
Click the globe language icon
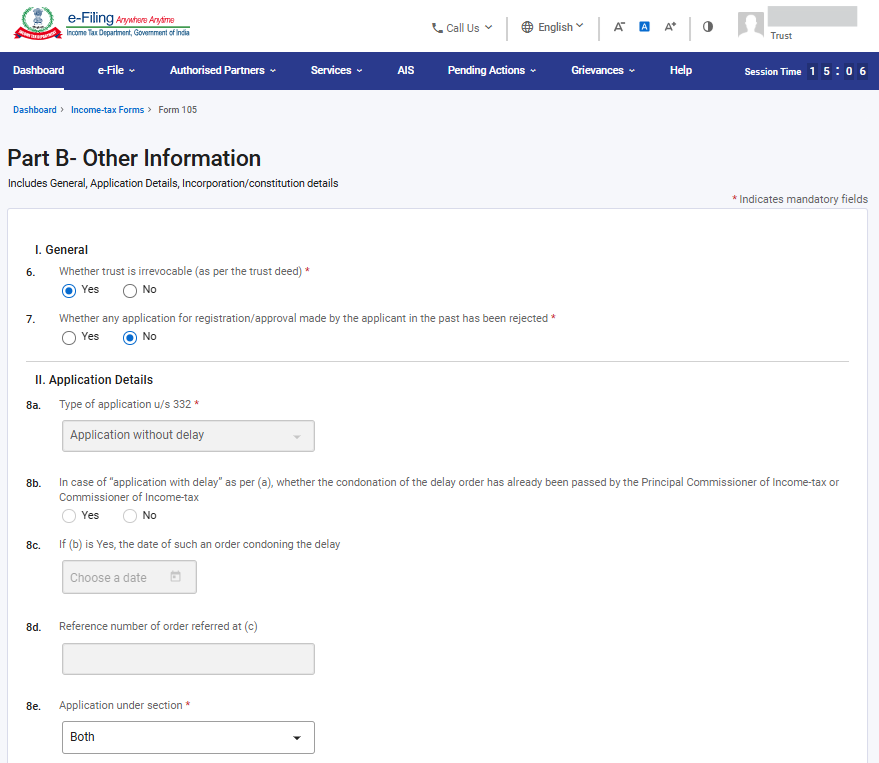pyautogui.click(x=527, y=28)
